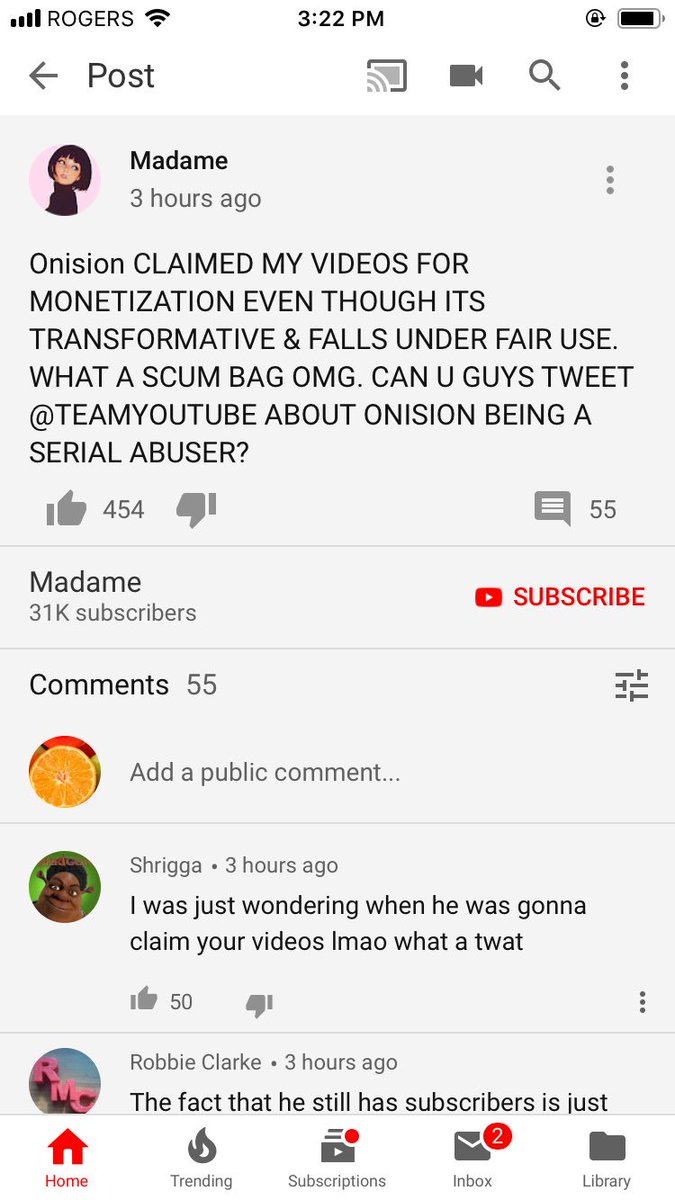Open Madame's profile avatar
This screenshot has width=675, height=1200.
click(x=65, y=180)
